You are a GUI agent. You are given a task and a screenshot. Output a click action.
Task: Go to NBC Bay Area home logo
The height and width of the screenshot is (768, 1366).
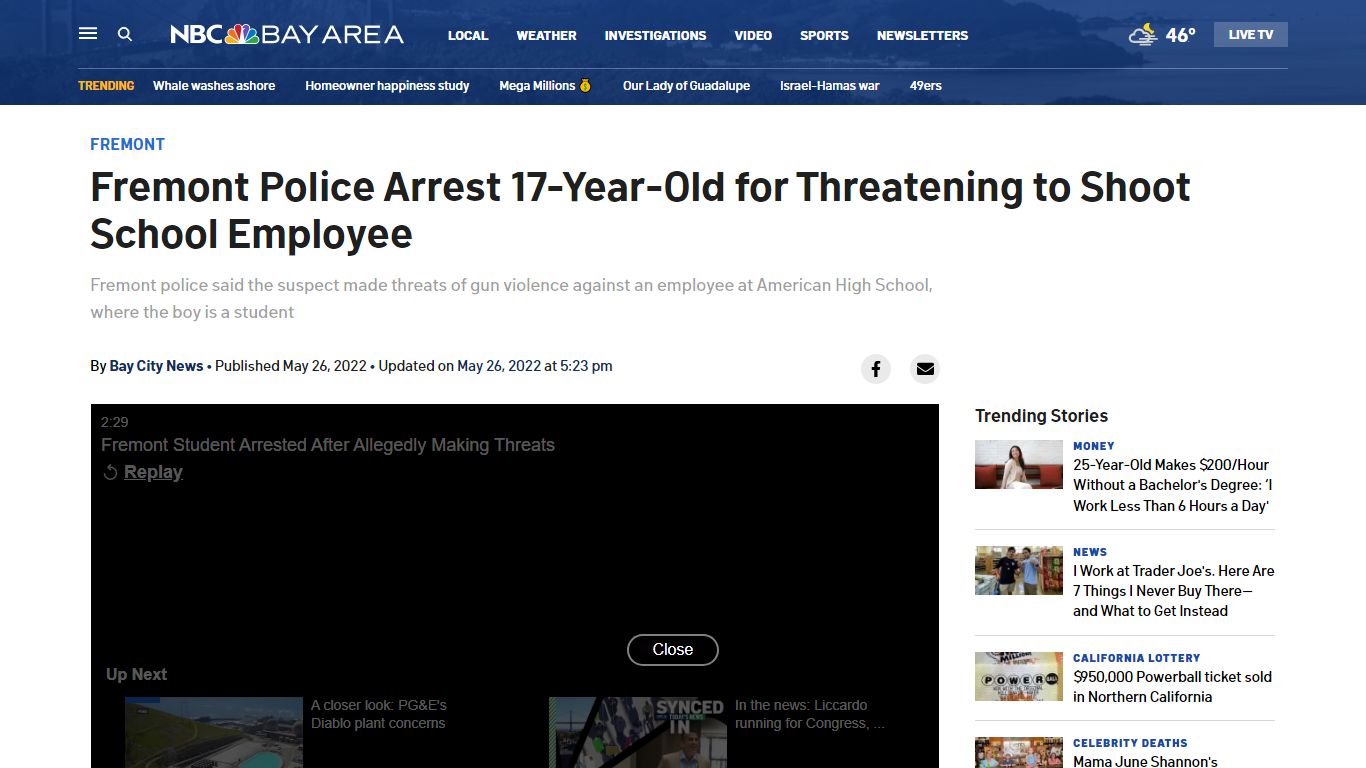(287, 34)
